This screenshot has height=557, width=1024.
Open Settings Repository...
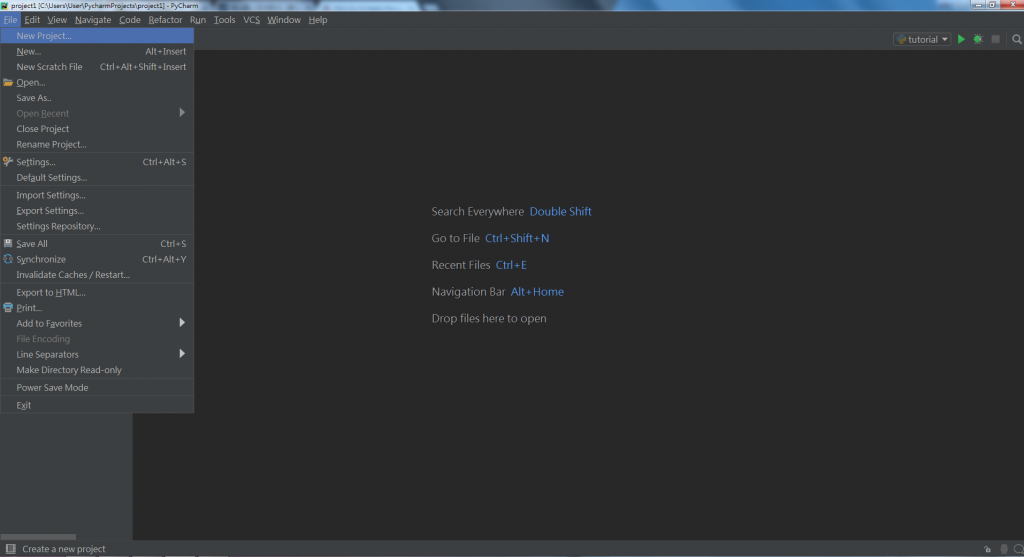97,226
